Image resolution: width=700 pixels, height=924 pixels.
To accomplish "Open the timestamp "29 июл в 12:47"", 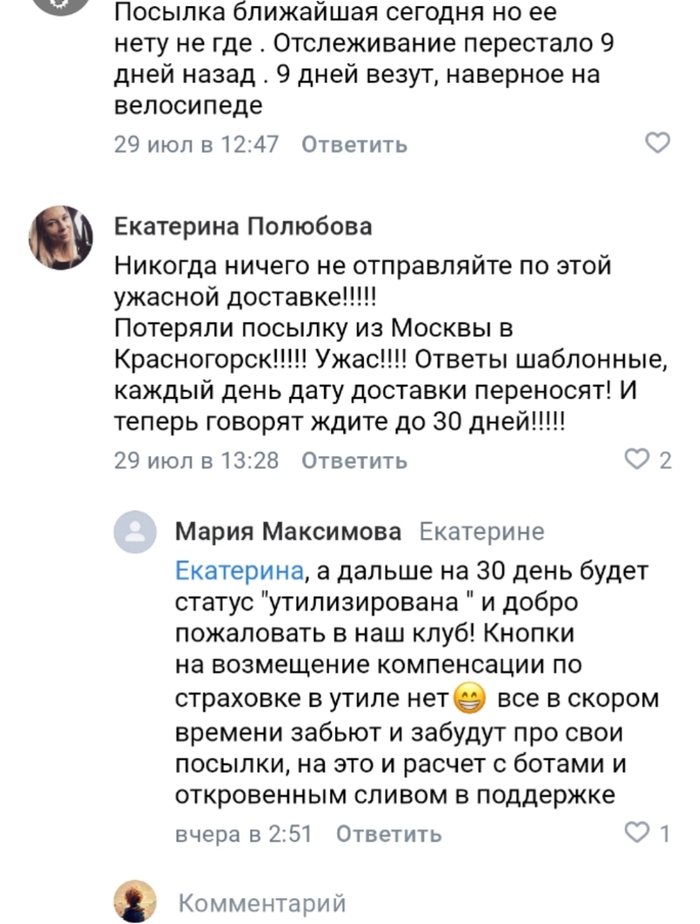I will coord(196,145).
